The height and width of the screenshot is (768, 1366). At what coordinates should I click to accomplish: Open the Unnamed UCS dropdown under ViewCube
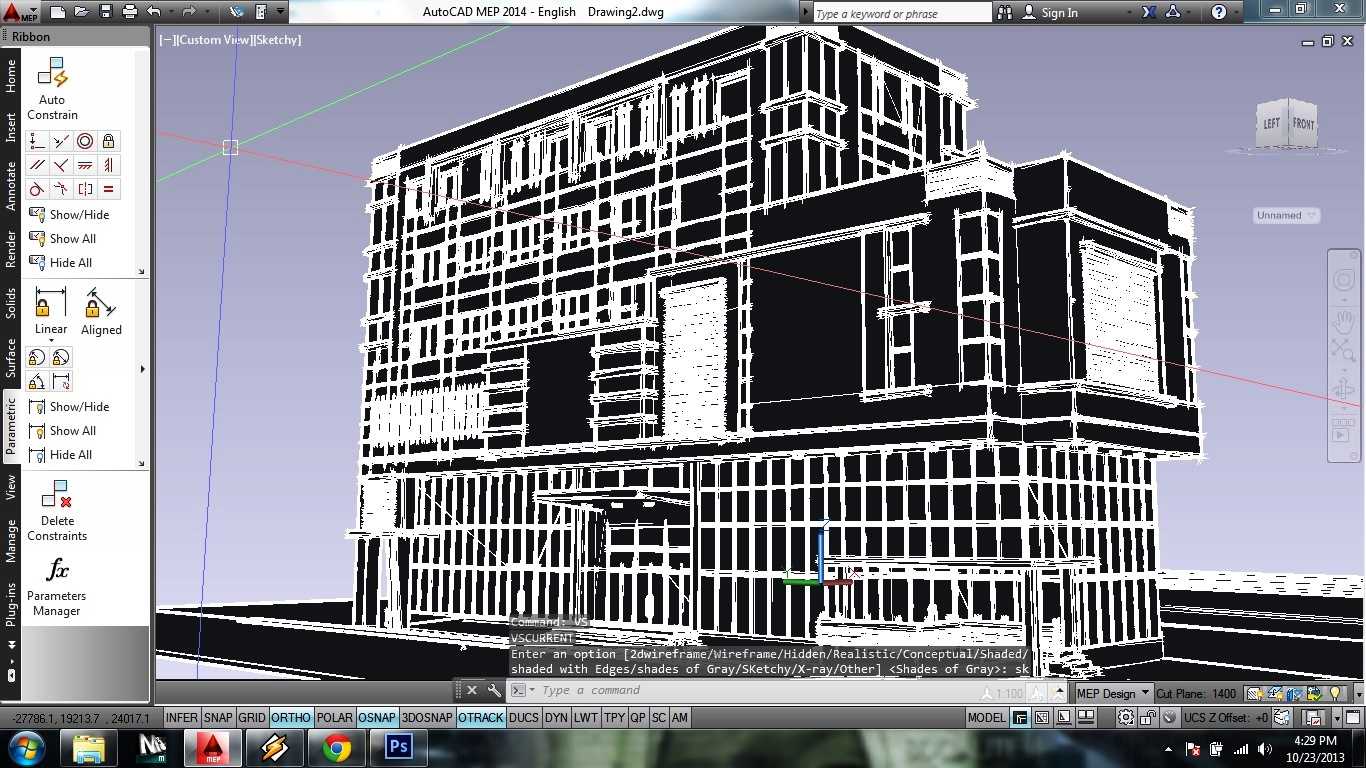(1286, 215)
